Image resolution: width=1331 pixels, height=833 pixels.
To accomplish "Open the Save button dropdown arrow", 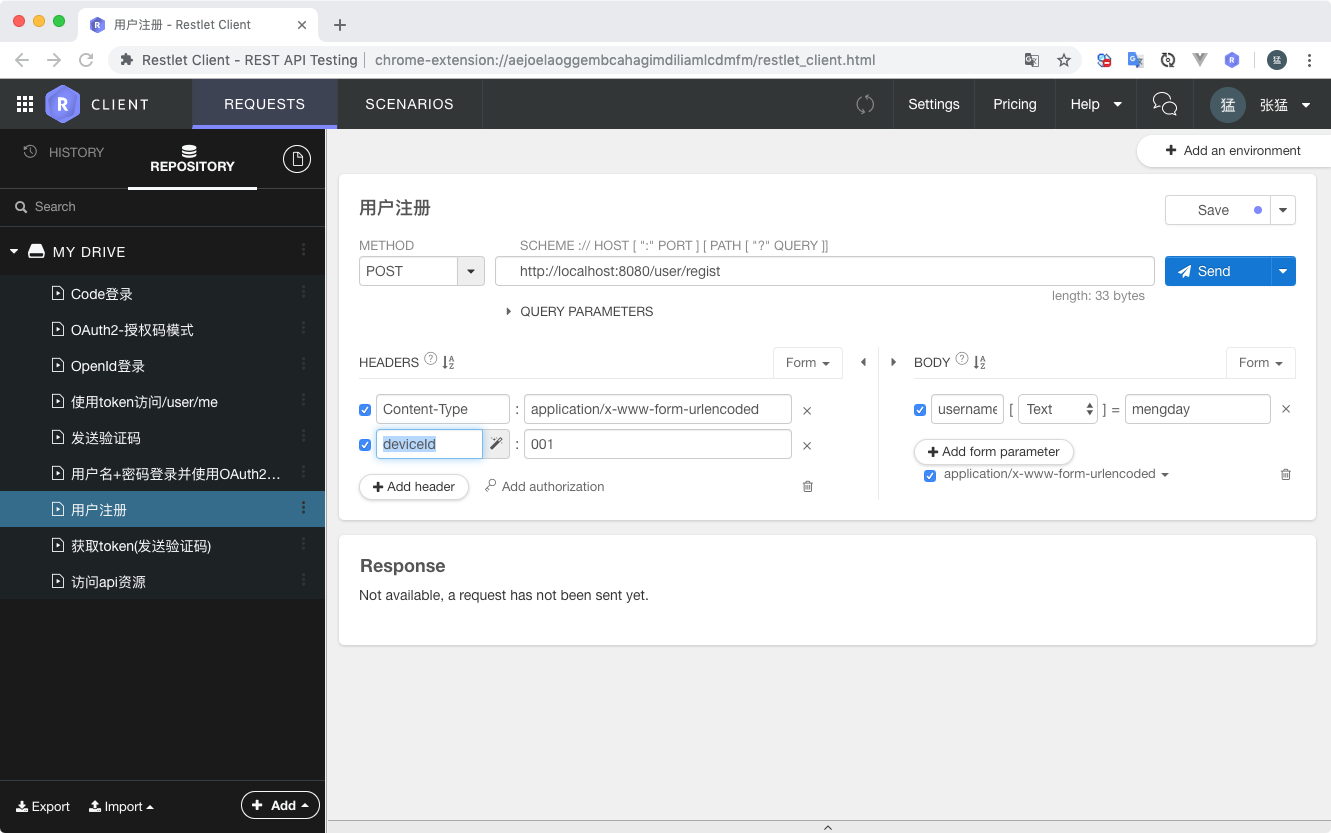I will [1283, 210].
